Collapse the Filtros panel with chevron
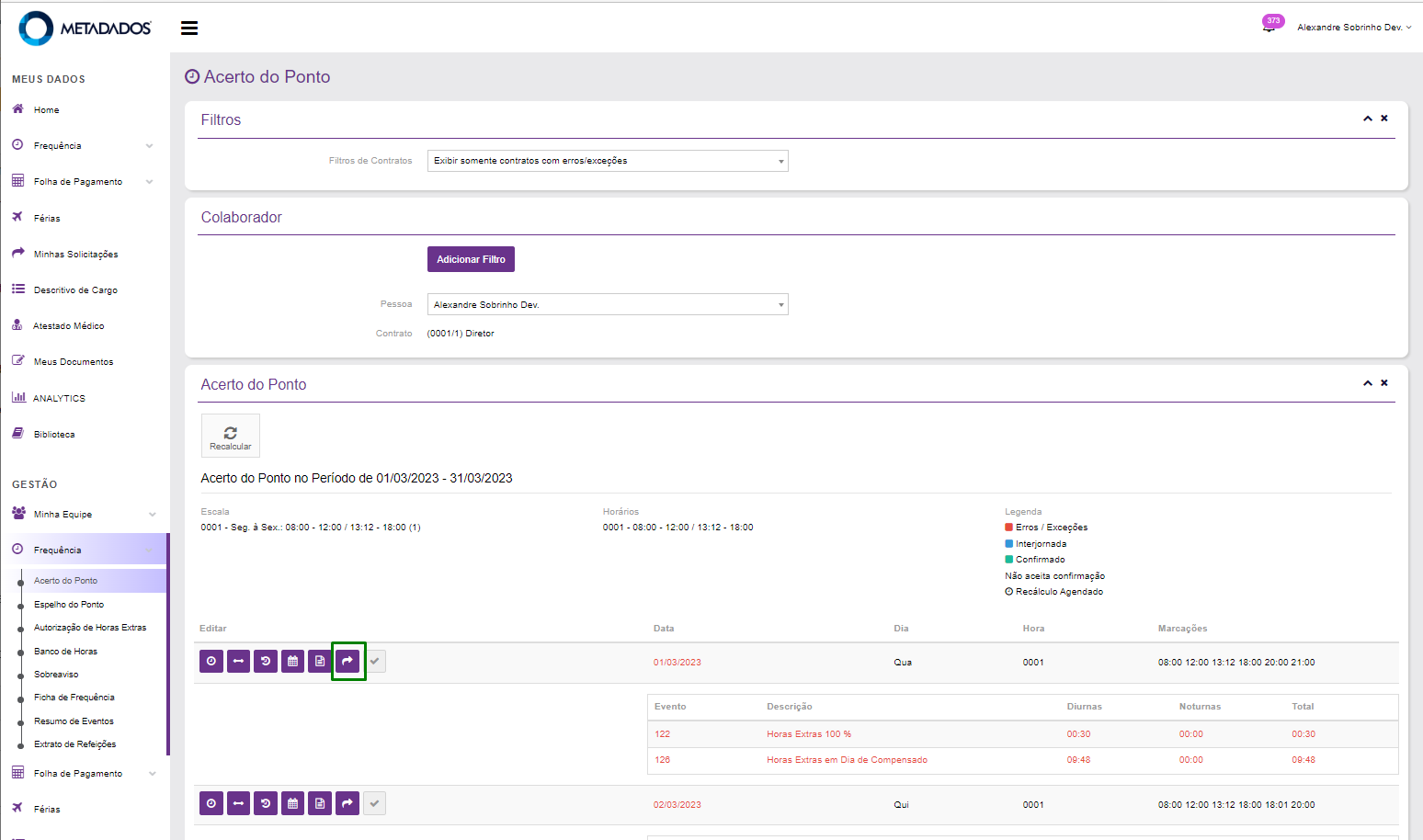Viewport: 1423px width, 840px height. coord(1367,119)
